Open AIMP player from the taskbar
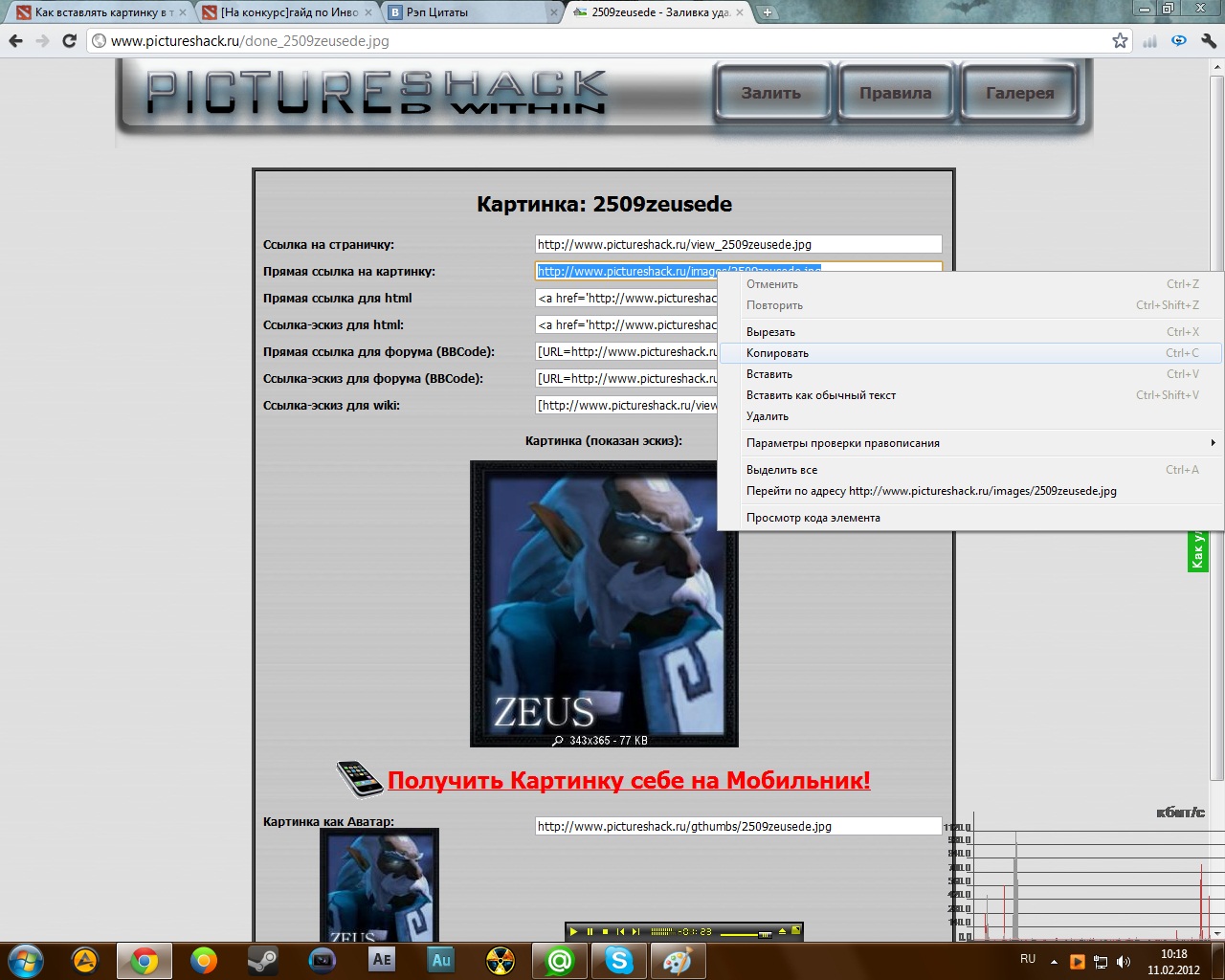1225x980 pixels. 85,960
